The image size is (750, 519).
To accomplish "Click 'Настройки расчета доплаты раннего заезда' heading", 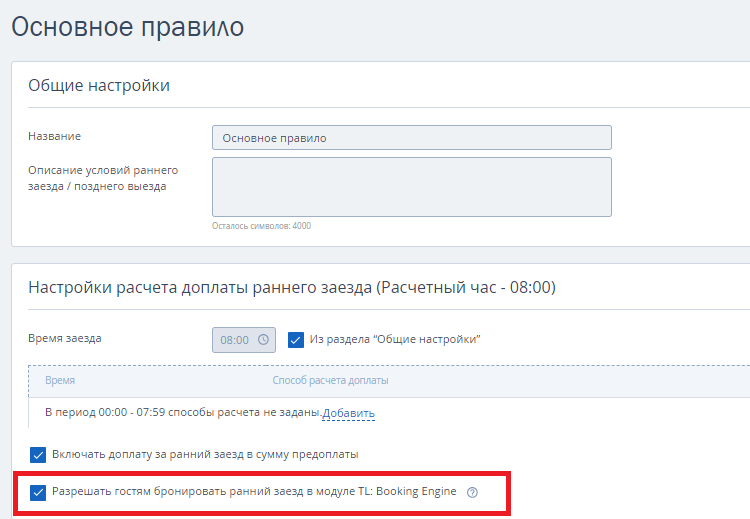I will (x=292, y=287).
